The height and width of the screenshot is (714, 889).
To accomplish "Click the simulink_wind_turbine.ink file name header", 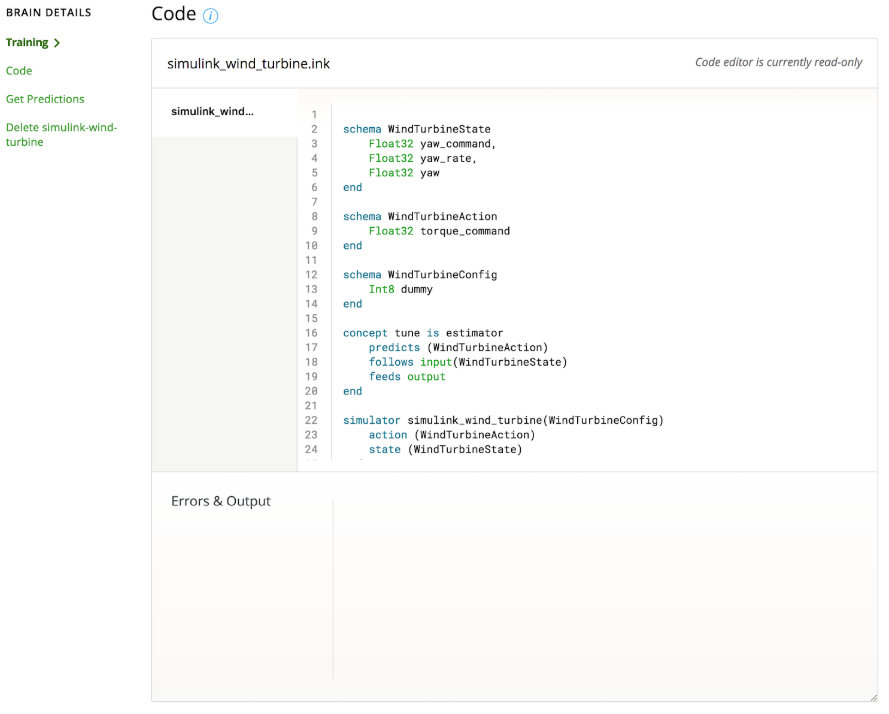I will (248, 64).
